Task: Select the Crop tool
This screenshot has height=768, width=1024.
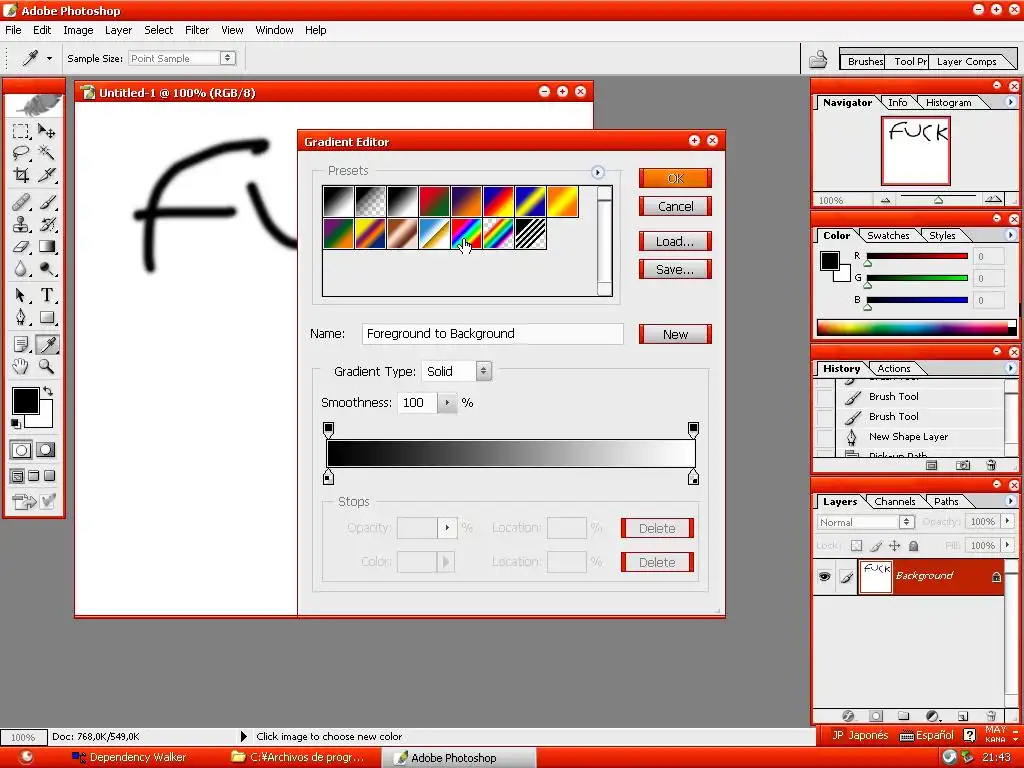Action: pyautogui.click(x=21, y=175)
